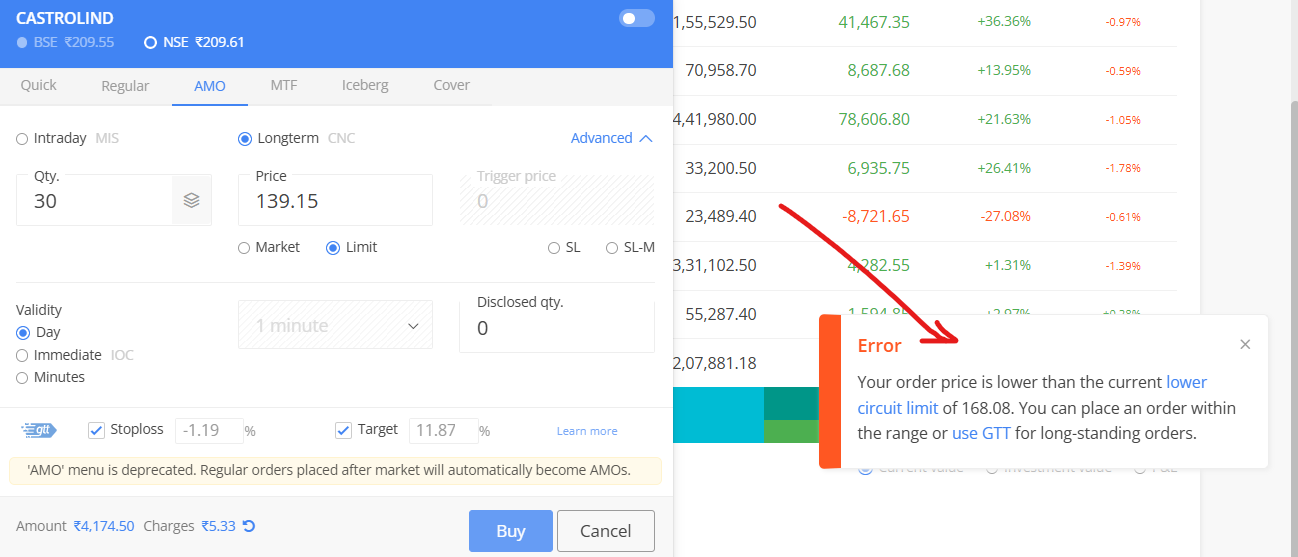Switch to the Quick order tab
The image size is (1298, 557).
39,85
